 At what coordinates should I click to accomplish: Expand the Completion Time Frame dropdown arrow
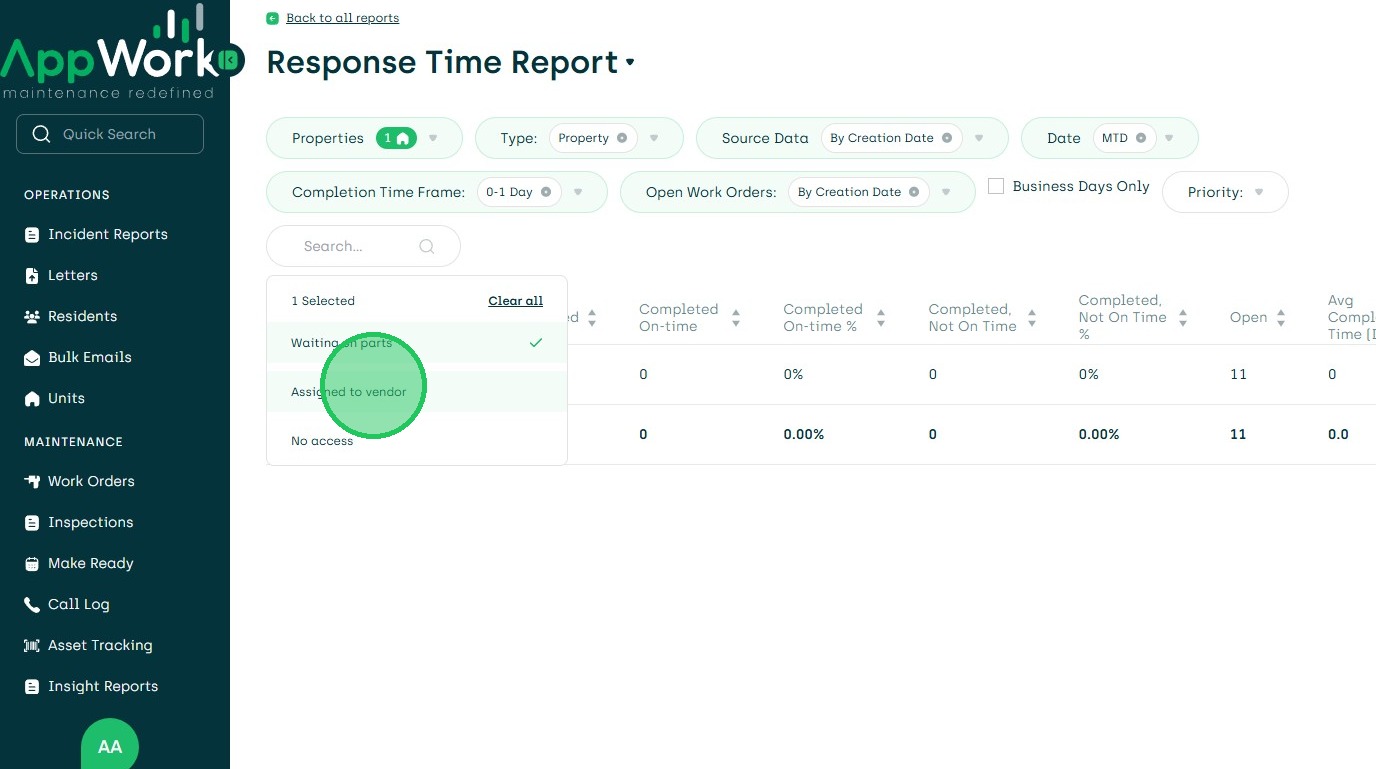(578, 192)
